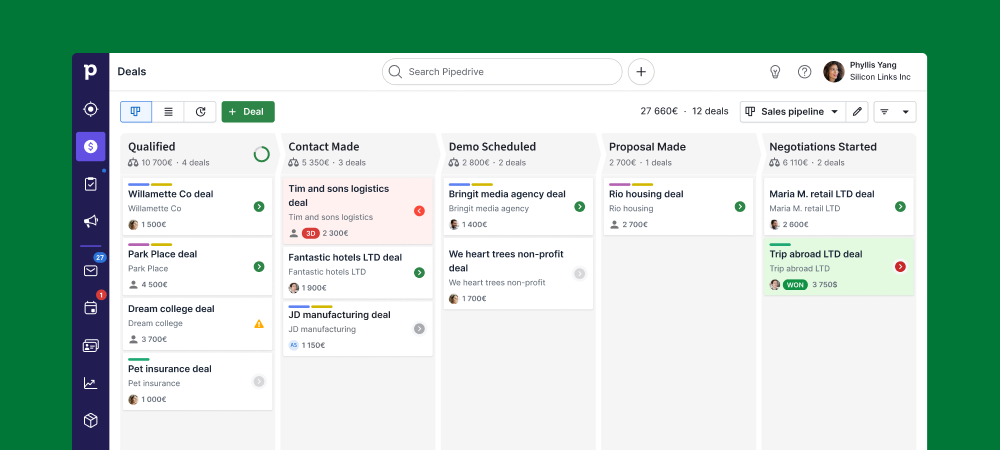Open Products box icon in sidebar
Viewport: 1000px width, 450px height.
pos(90,420)
